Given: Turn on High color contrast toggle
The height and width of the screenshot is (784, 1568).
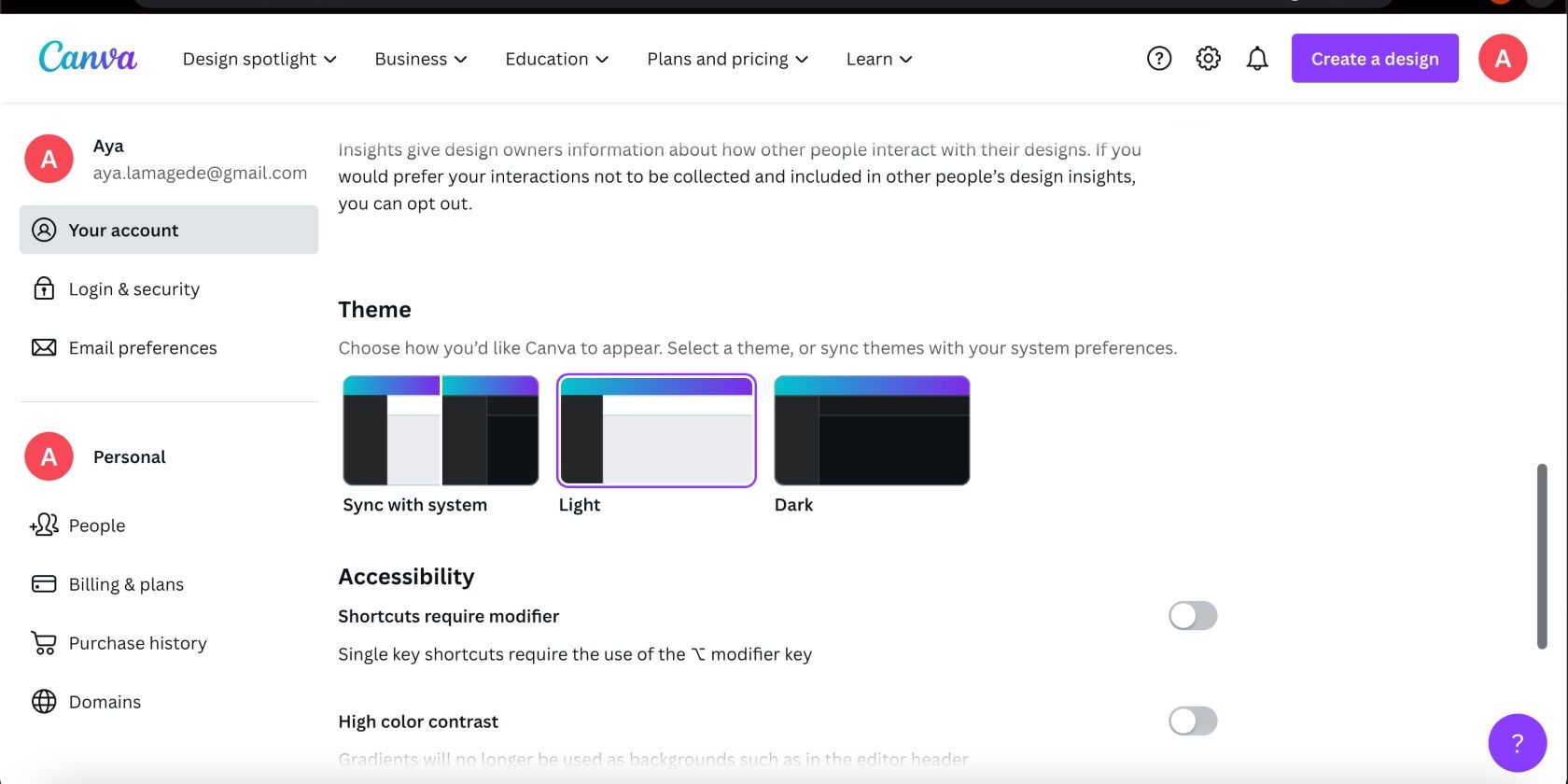Looking at the screenshot, I should tap(1193, 721).
